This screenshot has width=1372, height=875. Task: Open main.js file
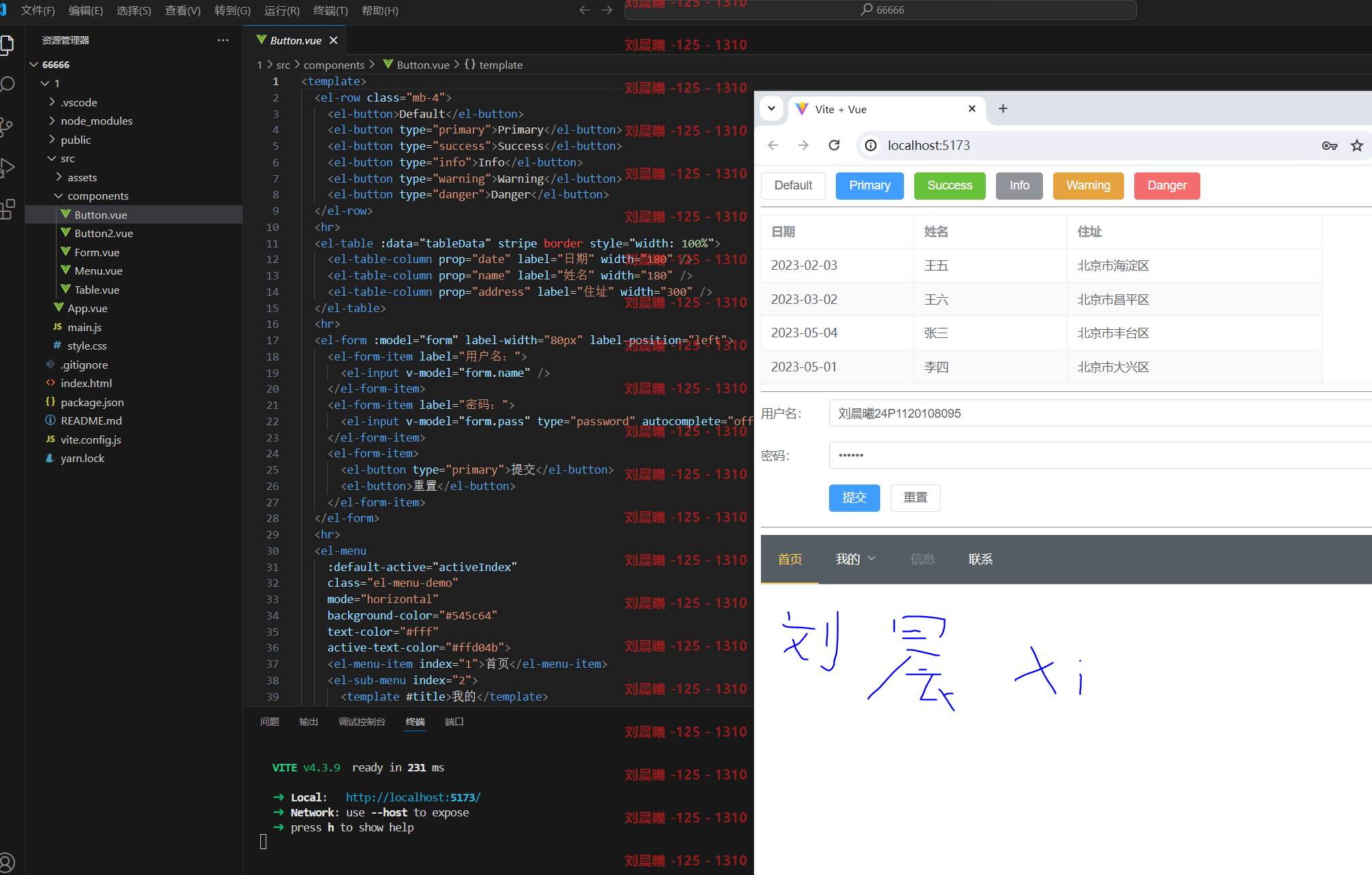[x=84, y=327]
